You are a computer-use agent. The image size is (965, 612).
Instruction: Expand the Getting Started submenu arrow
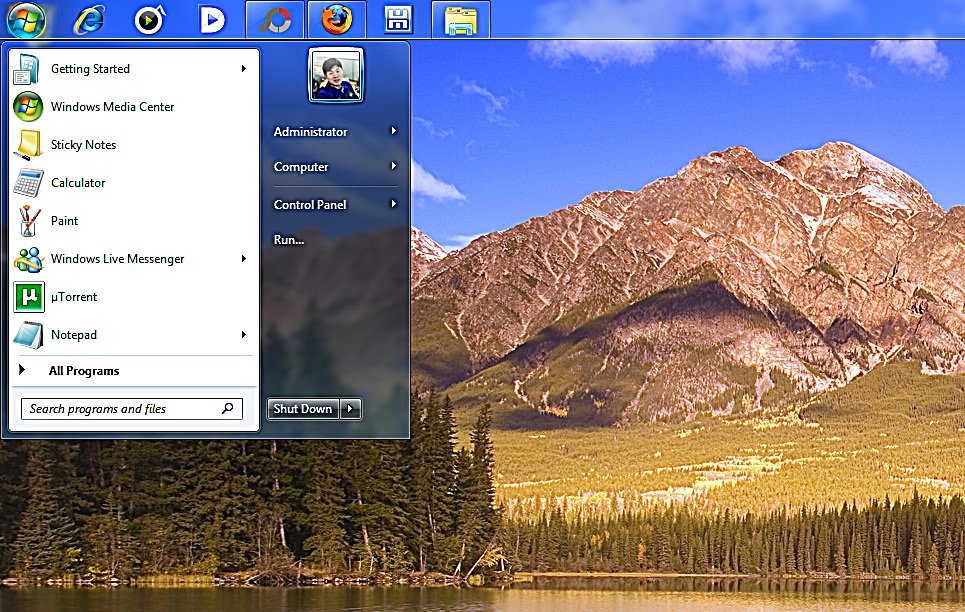tap(244, 69)
